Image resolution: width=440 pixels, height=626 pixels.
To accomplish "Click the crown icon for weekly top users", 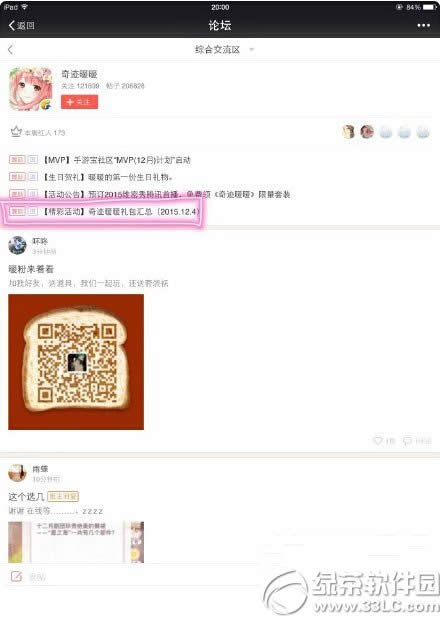I will (16, 132).
